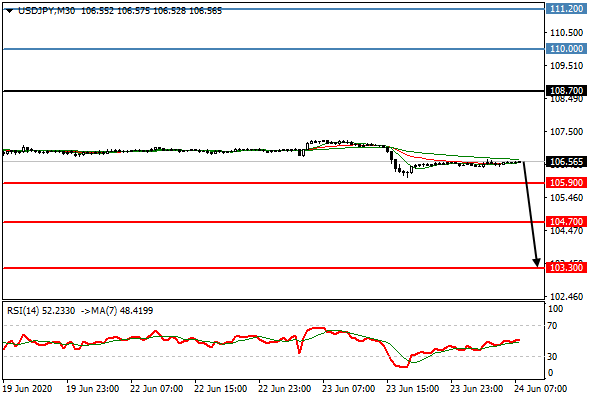Click the black arrowhead at 103.300
The width and height of the screenshot is (590, 400).
(x=537, y=263)
